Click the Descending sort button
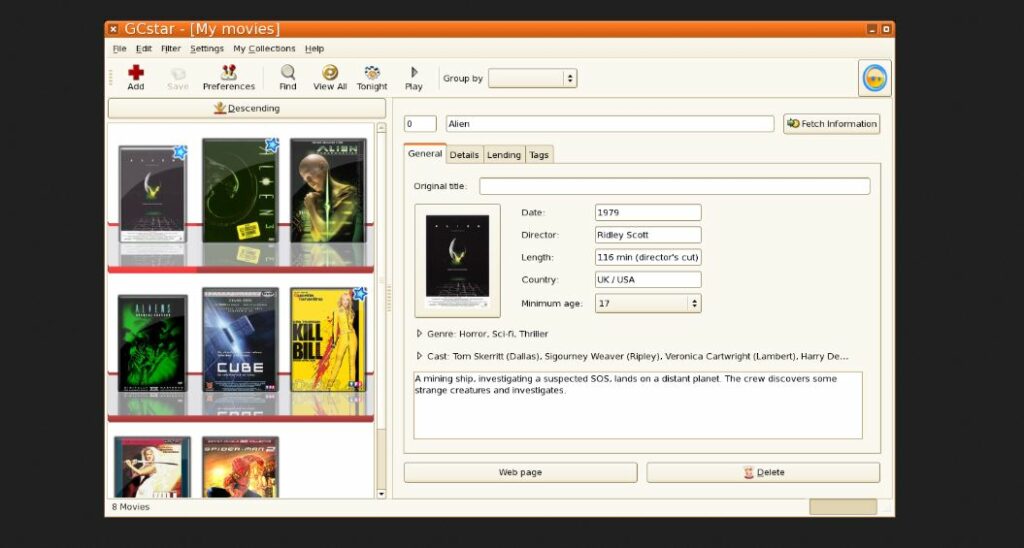This screenshot has width=1024, height=548. click(x=247, y=108)
